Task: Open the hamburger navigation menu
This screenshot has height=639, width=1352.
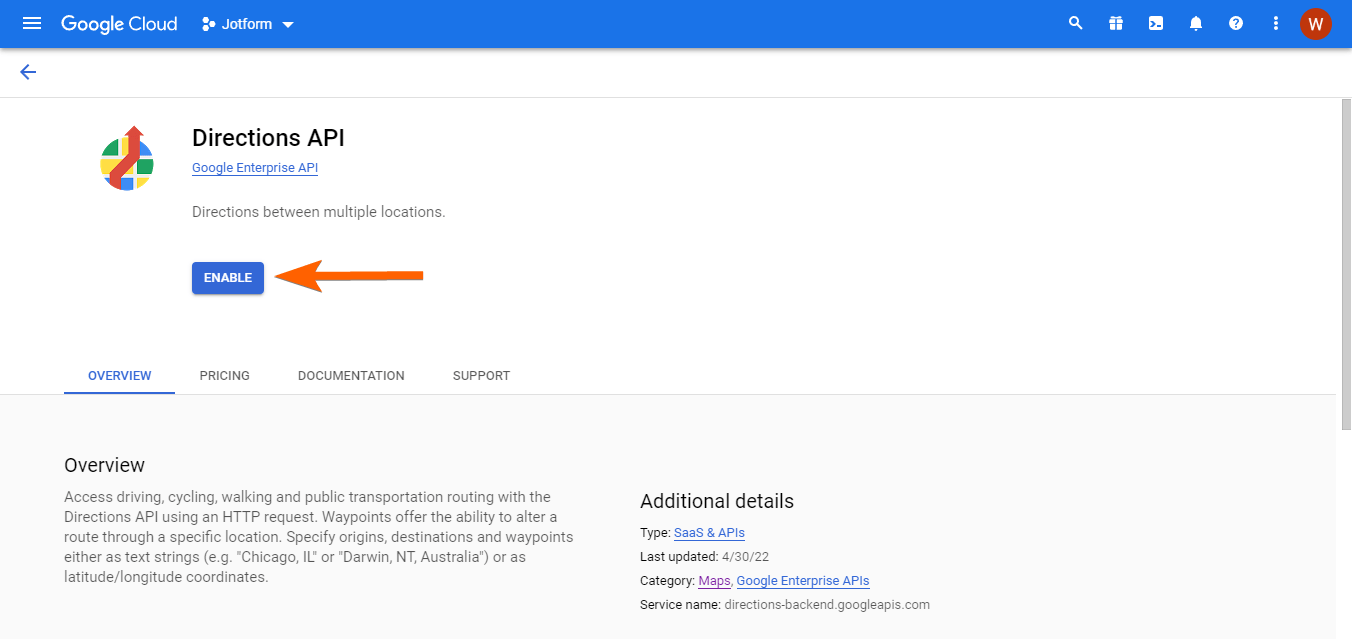Action: pyautogui.click(x=32, y=23)
